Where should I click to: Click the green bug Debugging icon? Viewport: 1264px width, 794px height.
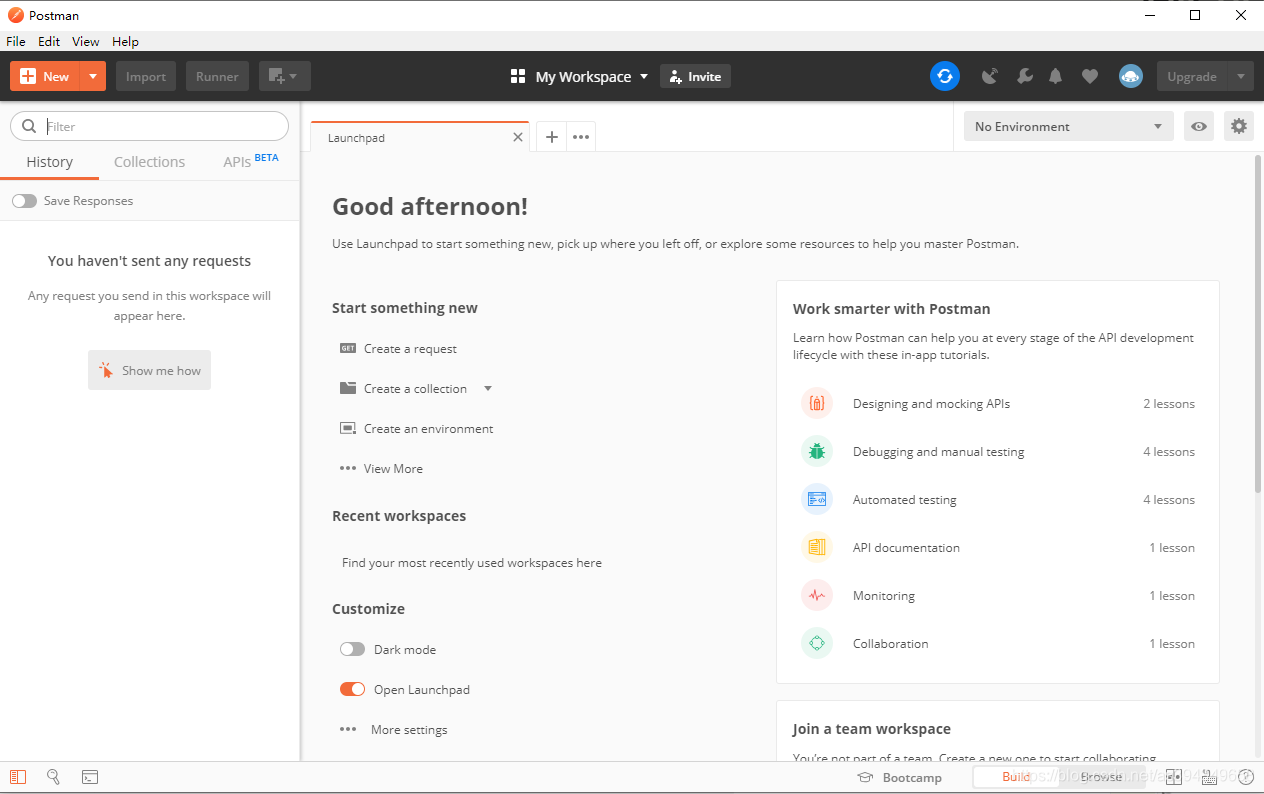pyautogui.click(x=817, y=451)
